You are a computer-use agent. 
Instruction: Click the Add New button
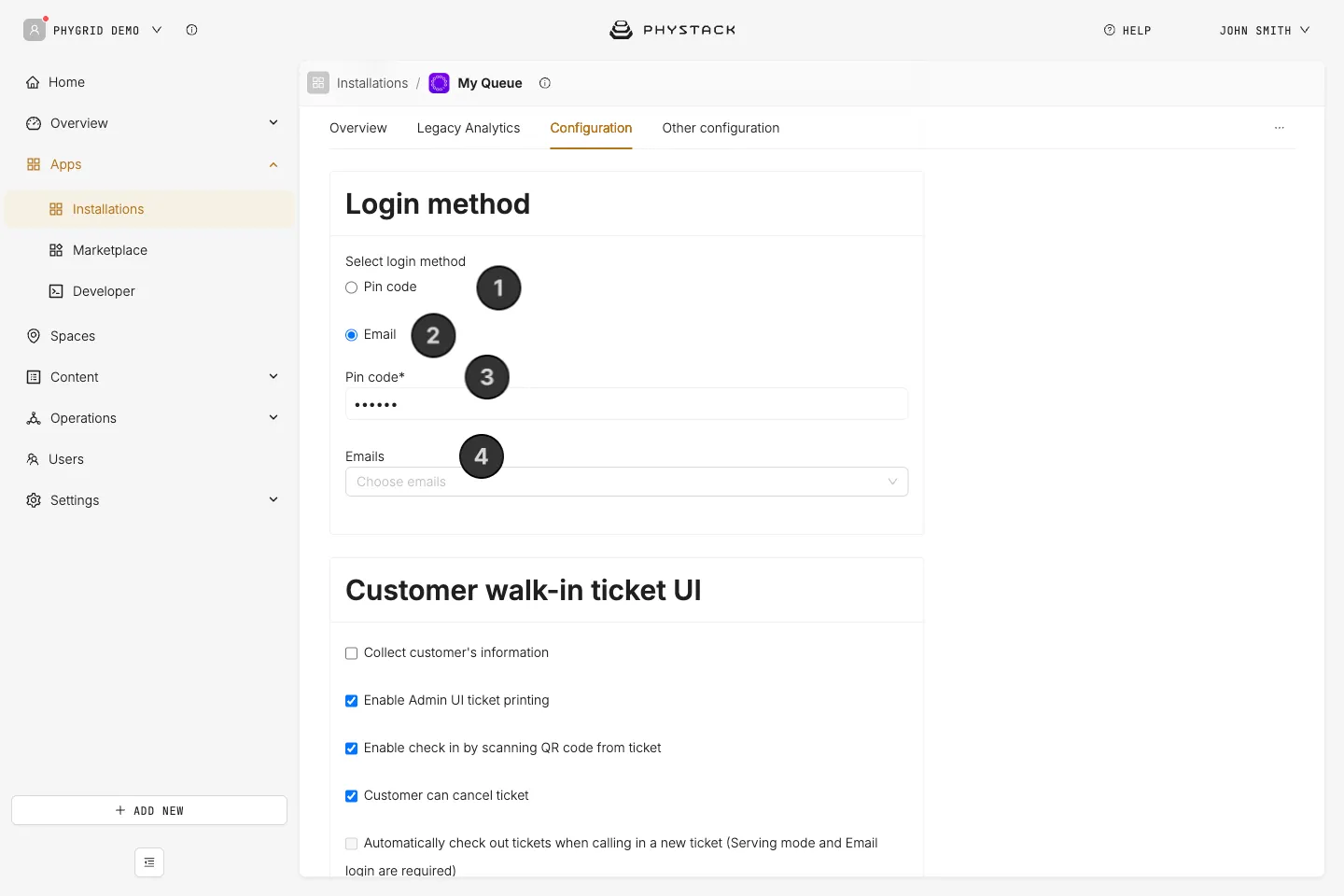[149, 810]
